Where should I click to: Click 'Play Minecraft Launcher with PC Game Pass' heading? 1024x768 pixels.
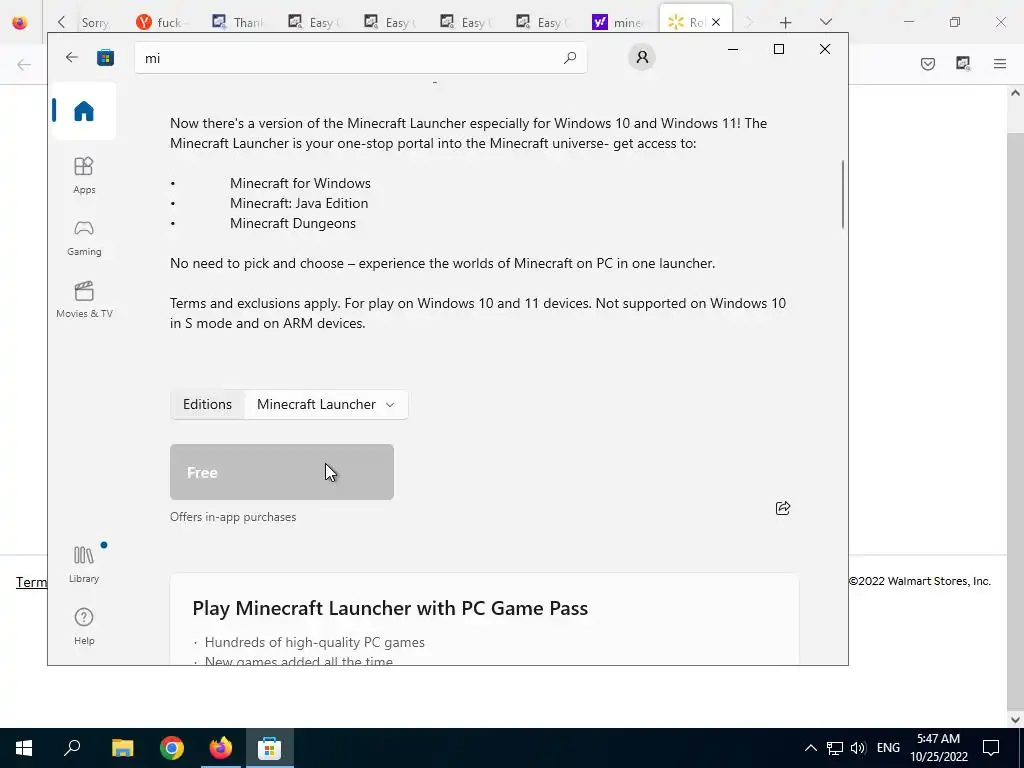point(390,608)
